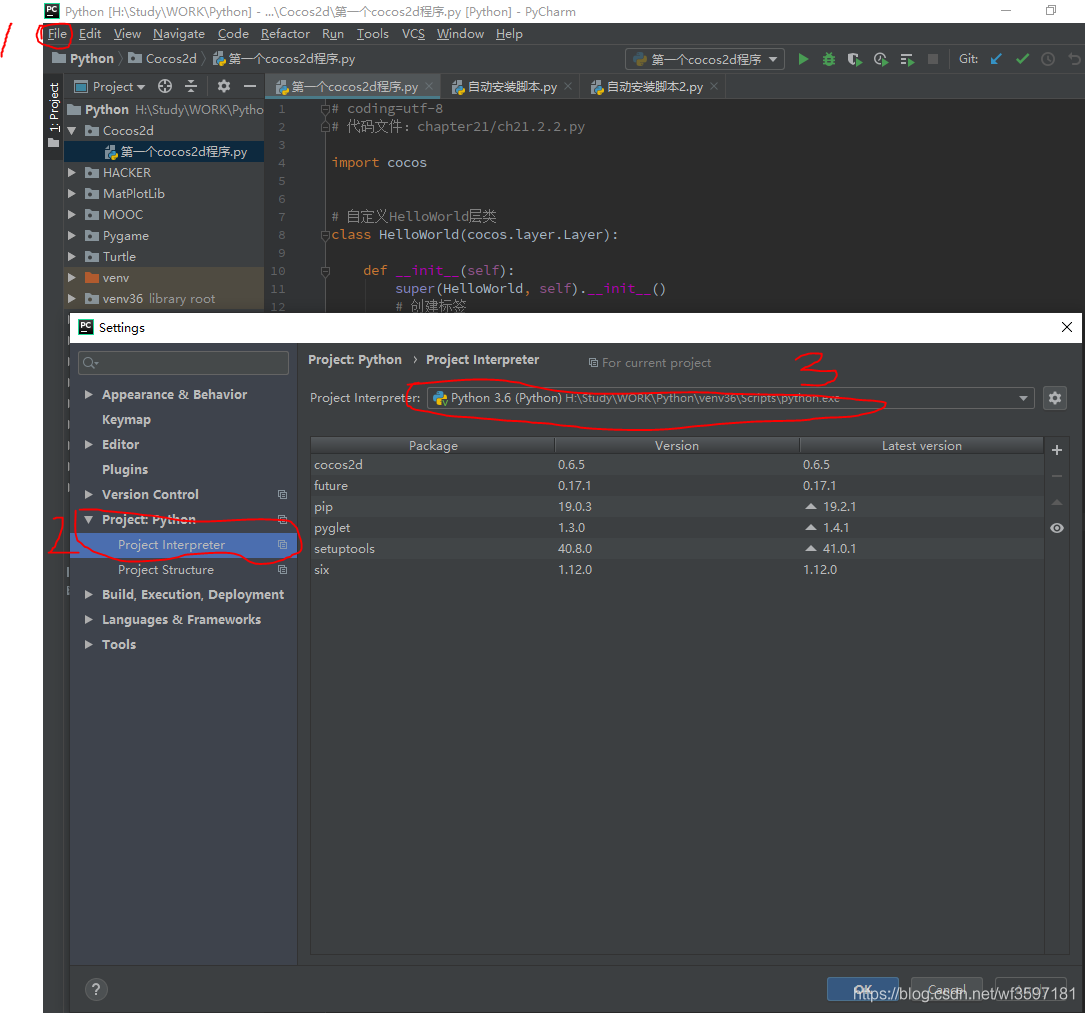Viewport: 1085px width, 1013px height.
Task: Select Project Interpreter settings page
Action: pos(183,545)
